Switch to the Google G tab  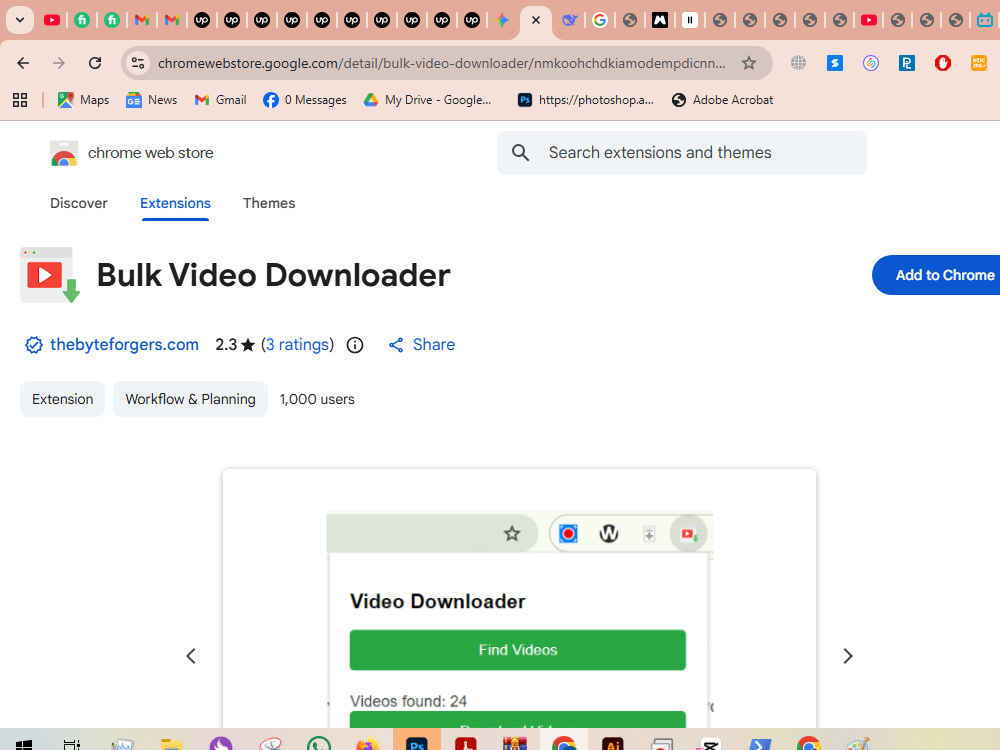pos(599,20)
